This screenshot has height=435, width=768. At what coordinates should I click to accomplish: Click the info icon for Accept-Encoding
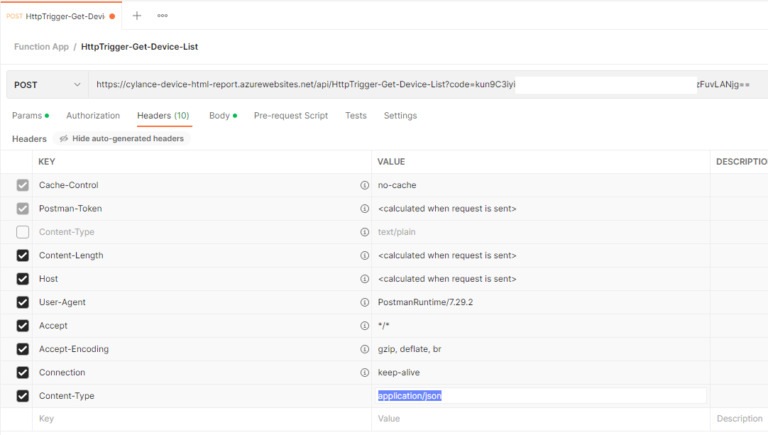pyautogui.click(x=364, y=349)
